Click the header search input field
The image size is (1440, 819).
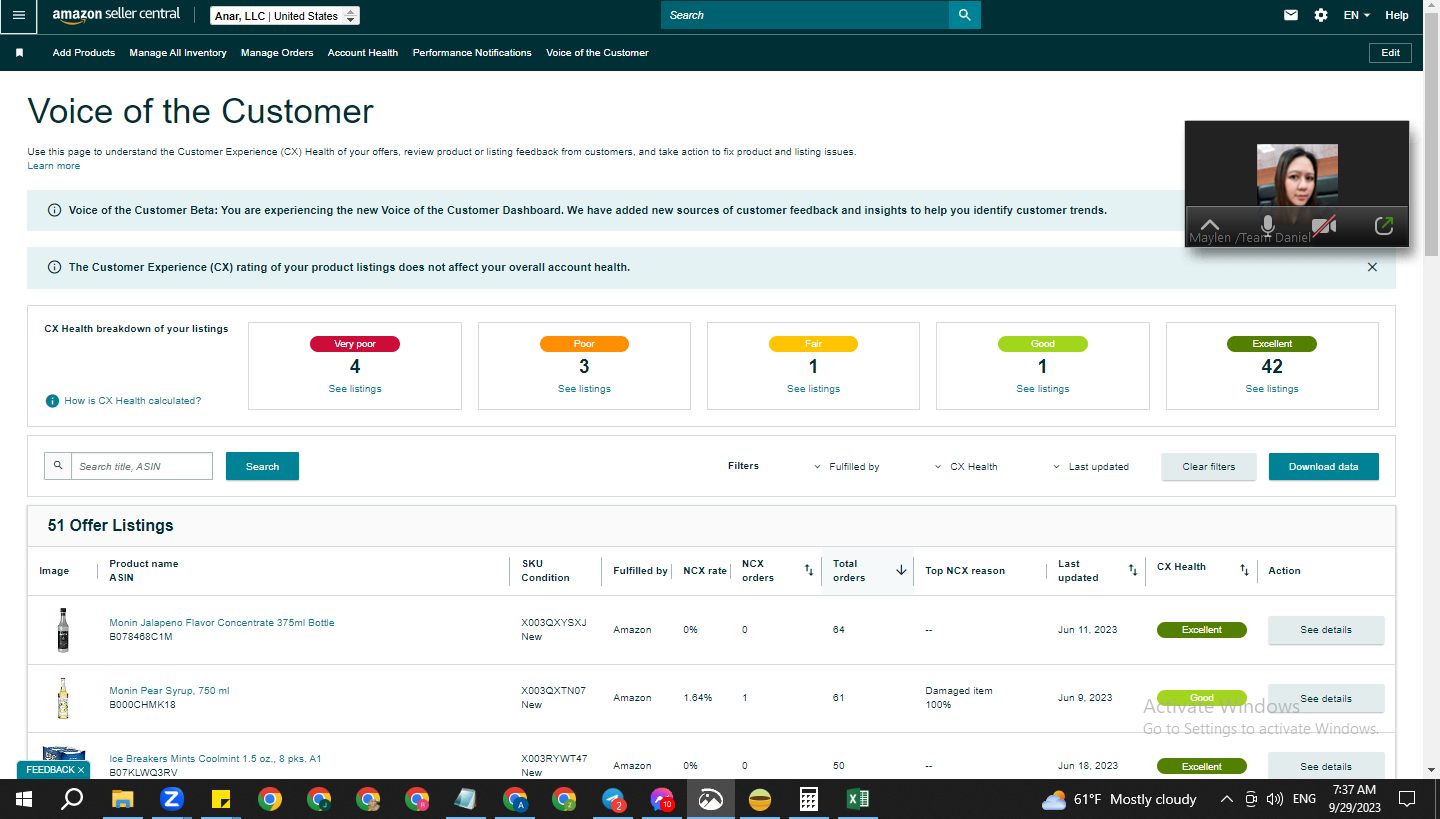[805, 15]
